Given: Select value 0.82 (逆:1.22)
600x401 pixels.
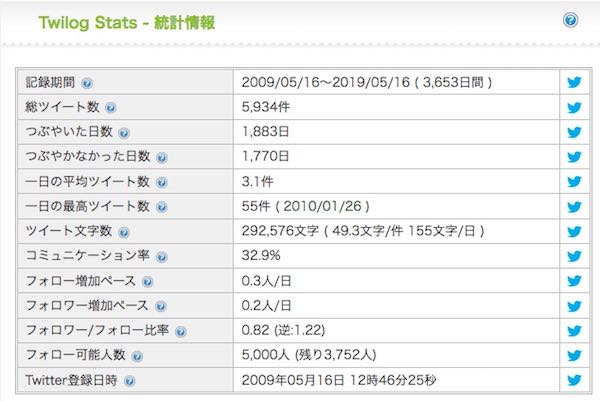Looking at the screenshot, I should pos(284,330).
